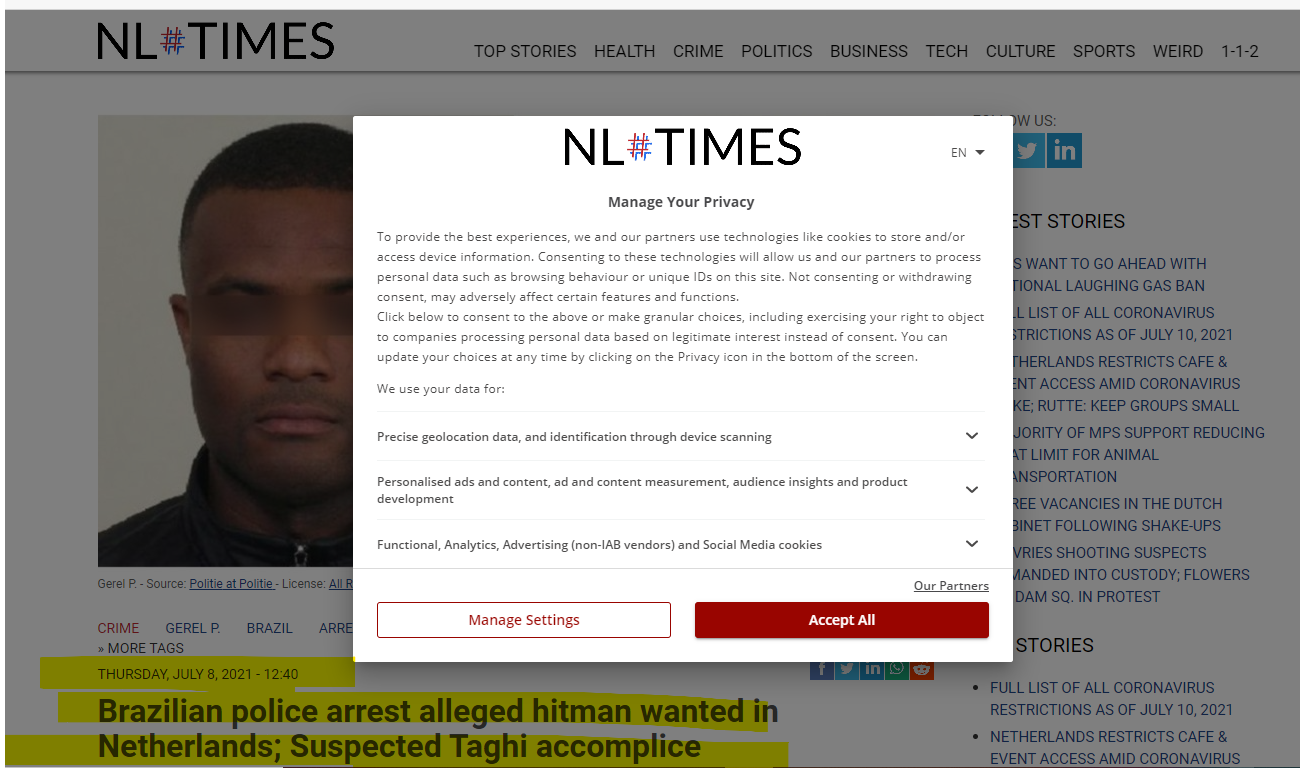Viewport: 1300px width, 775px height.
Task: Open the Our Partners link
Action: point(951,586)
